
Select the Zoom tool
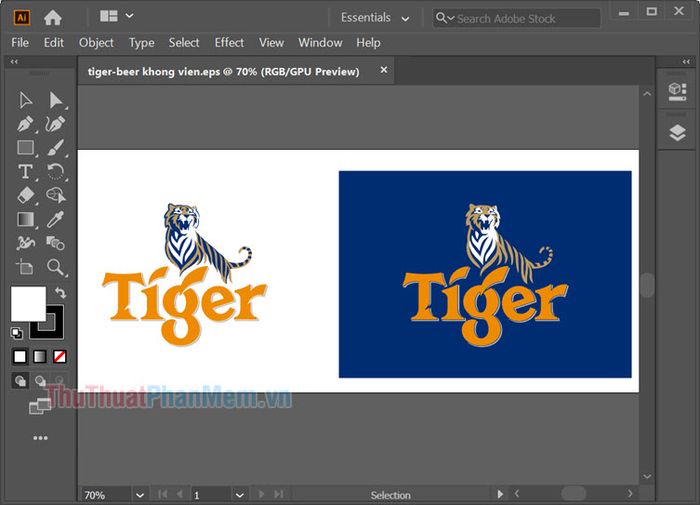(x=55, y=267)
